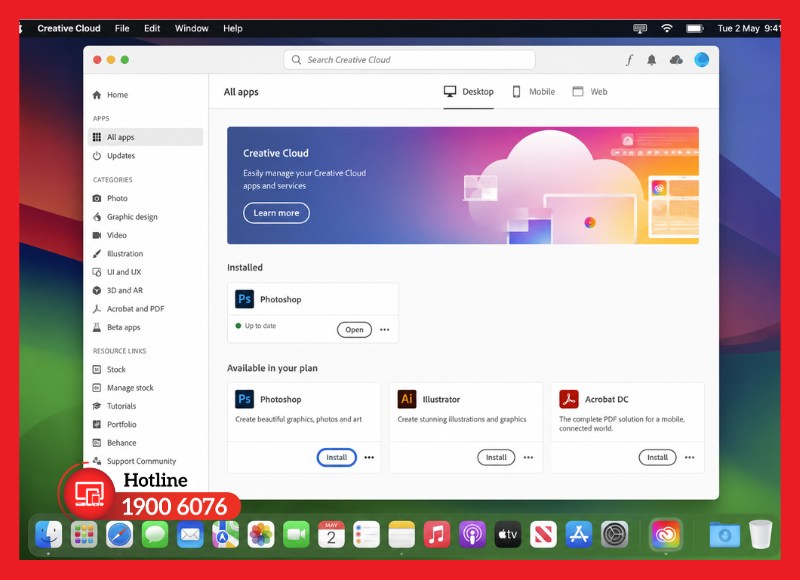Open the Edit menu

[x=152, y=29]
